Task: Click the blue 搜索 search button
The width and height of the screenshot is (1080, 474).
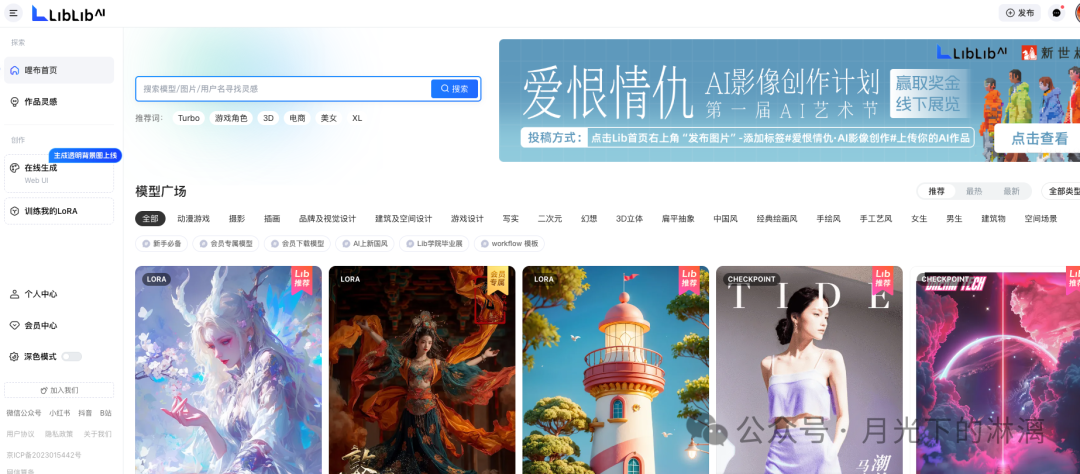Action: tap(454, 89)
